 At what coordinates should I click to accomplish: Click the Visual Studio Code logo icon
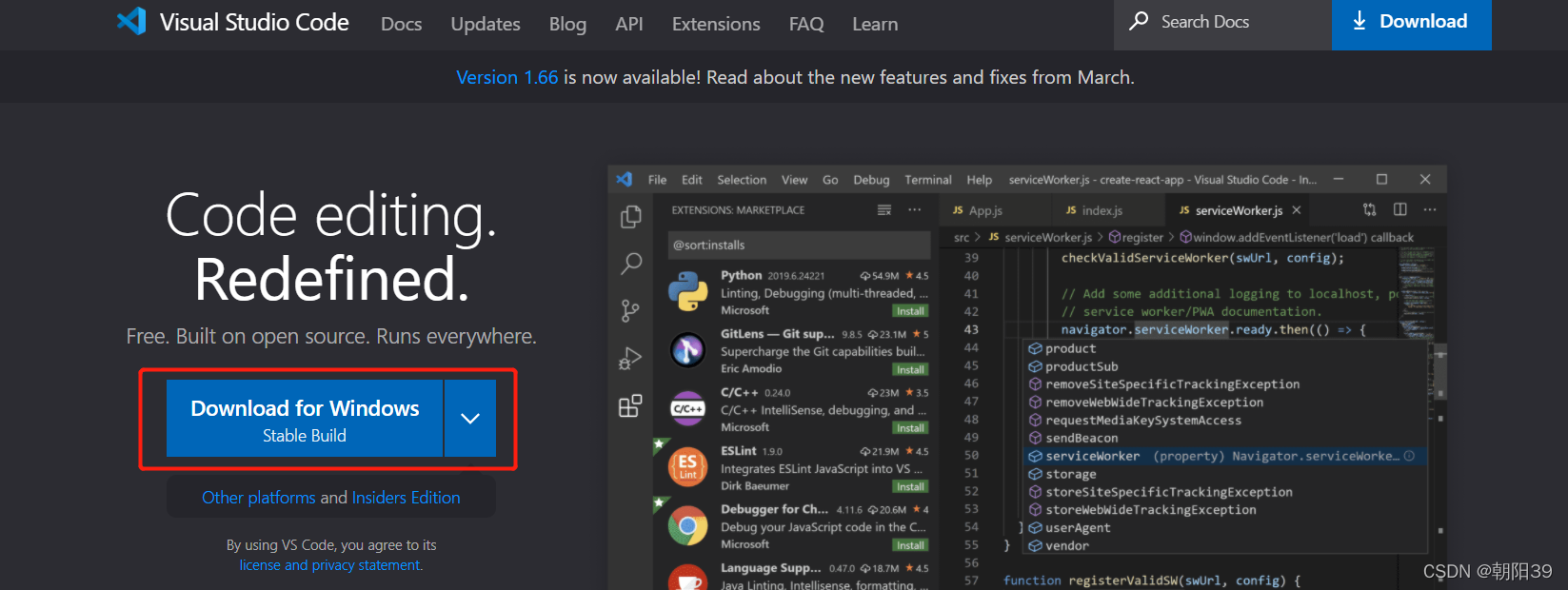131,21
